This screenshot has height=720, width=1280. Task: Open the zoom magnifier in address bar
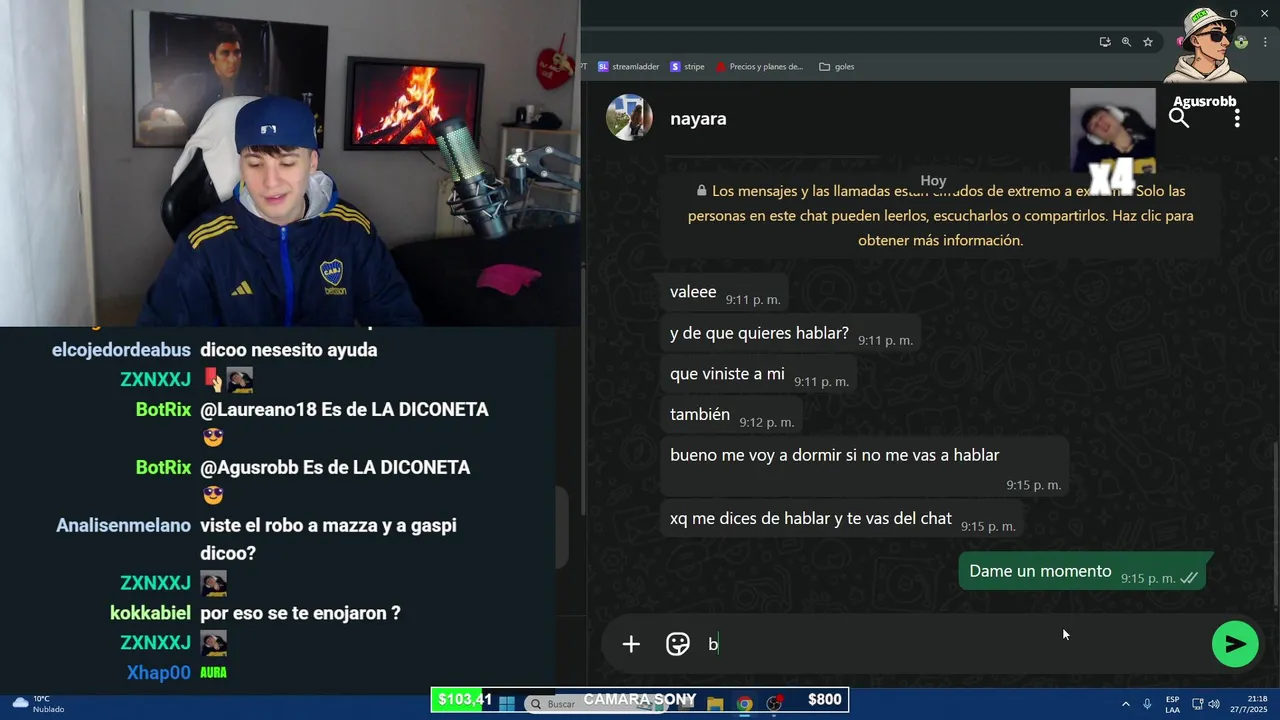point(1126,42)
